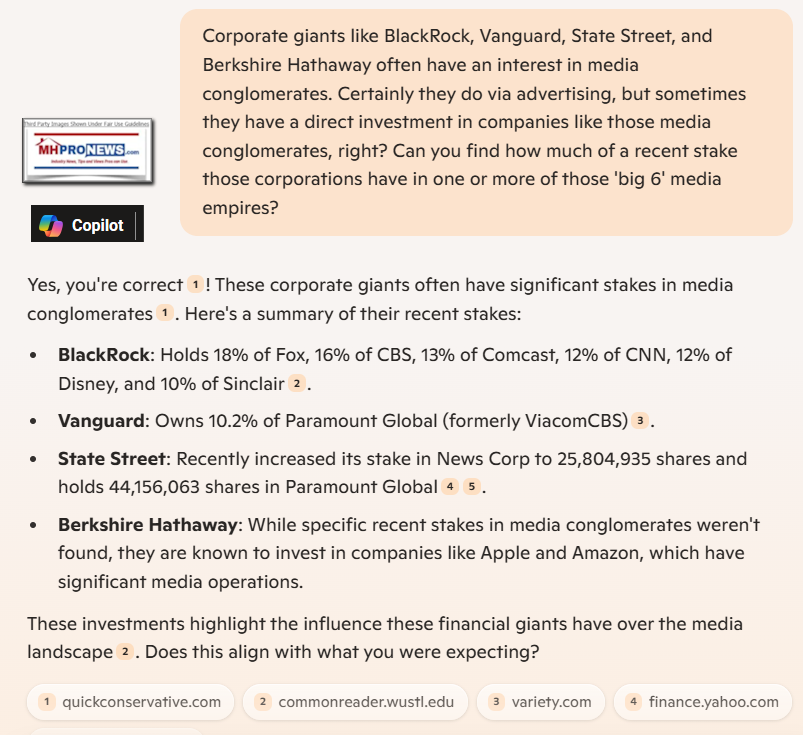Click the "Copilot" name label
Viewport: 803px width, 735px height.
tap(98, 225)
